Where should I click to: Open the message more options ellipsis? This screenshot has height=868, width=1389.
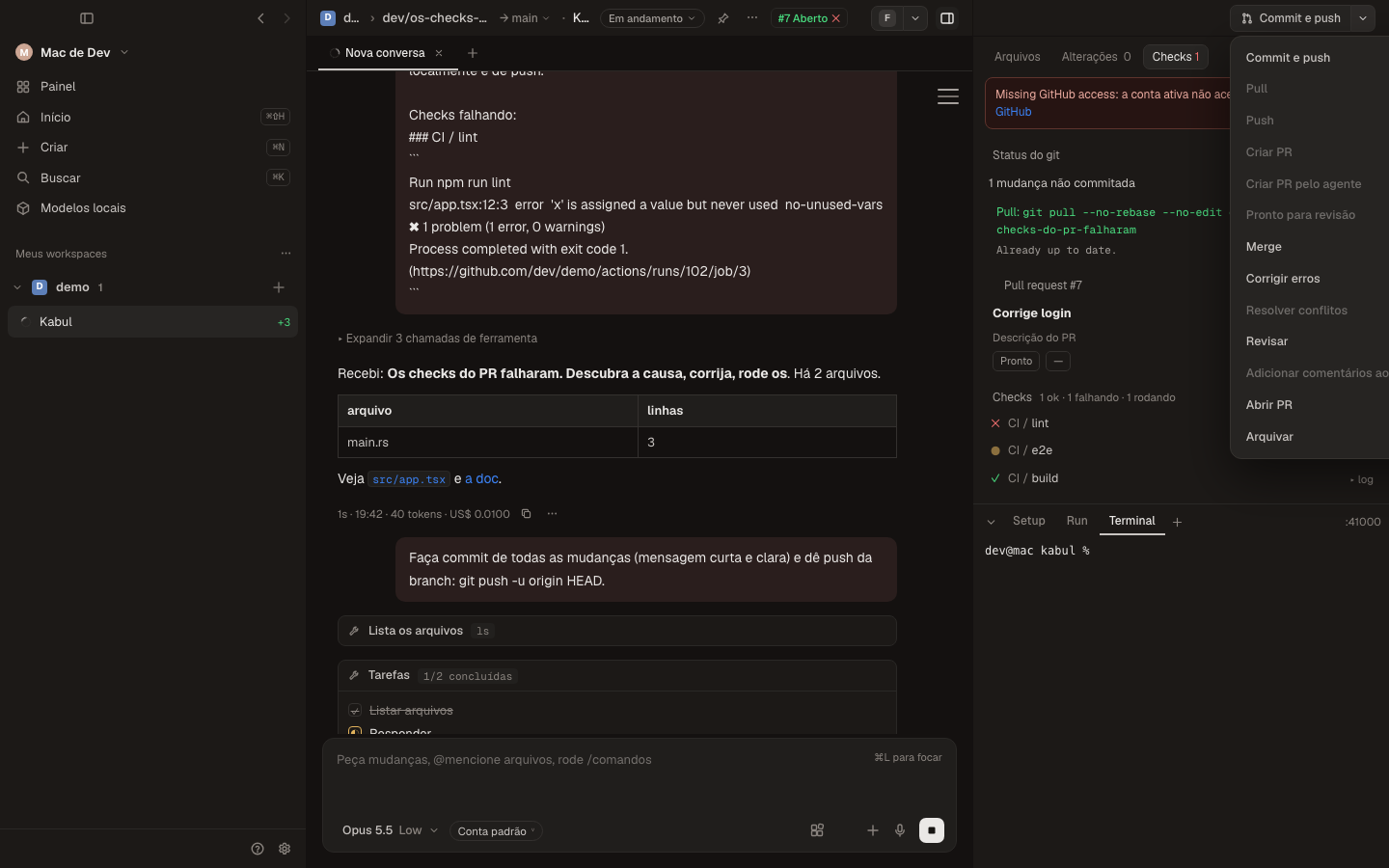(553, 514)
